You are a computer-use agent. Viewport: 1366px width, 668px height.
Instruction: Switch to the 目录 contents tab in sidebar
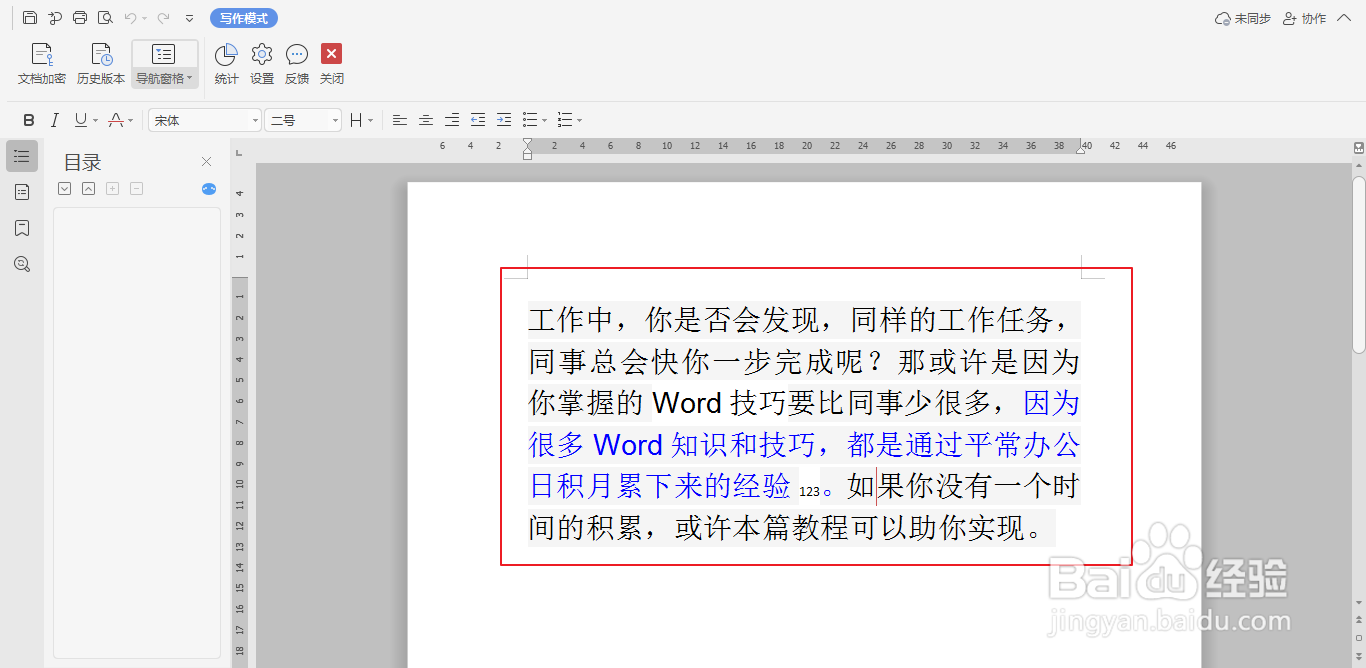(21, 156)
